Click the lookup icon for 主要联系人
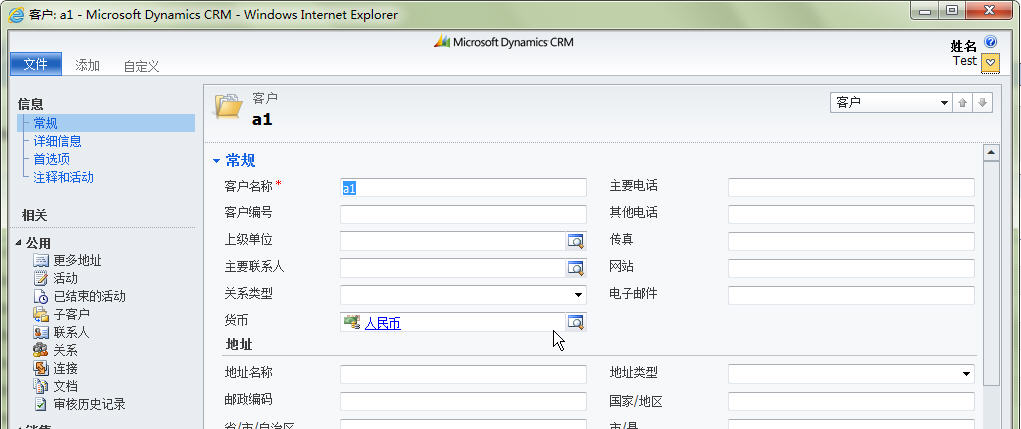Screen dimensions: 1021x429 [576, 268]
